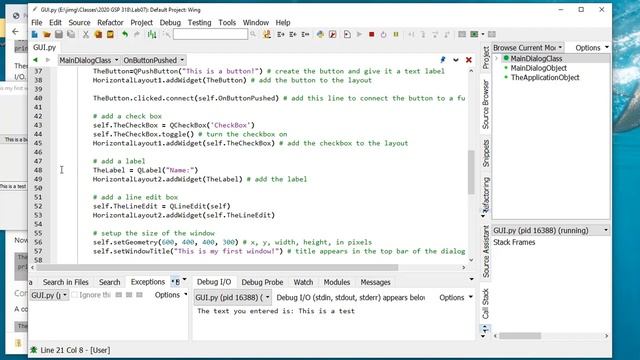Click the magnifier icon beside the search box
Screen dimensions: 640x360
pos(253,35)
